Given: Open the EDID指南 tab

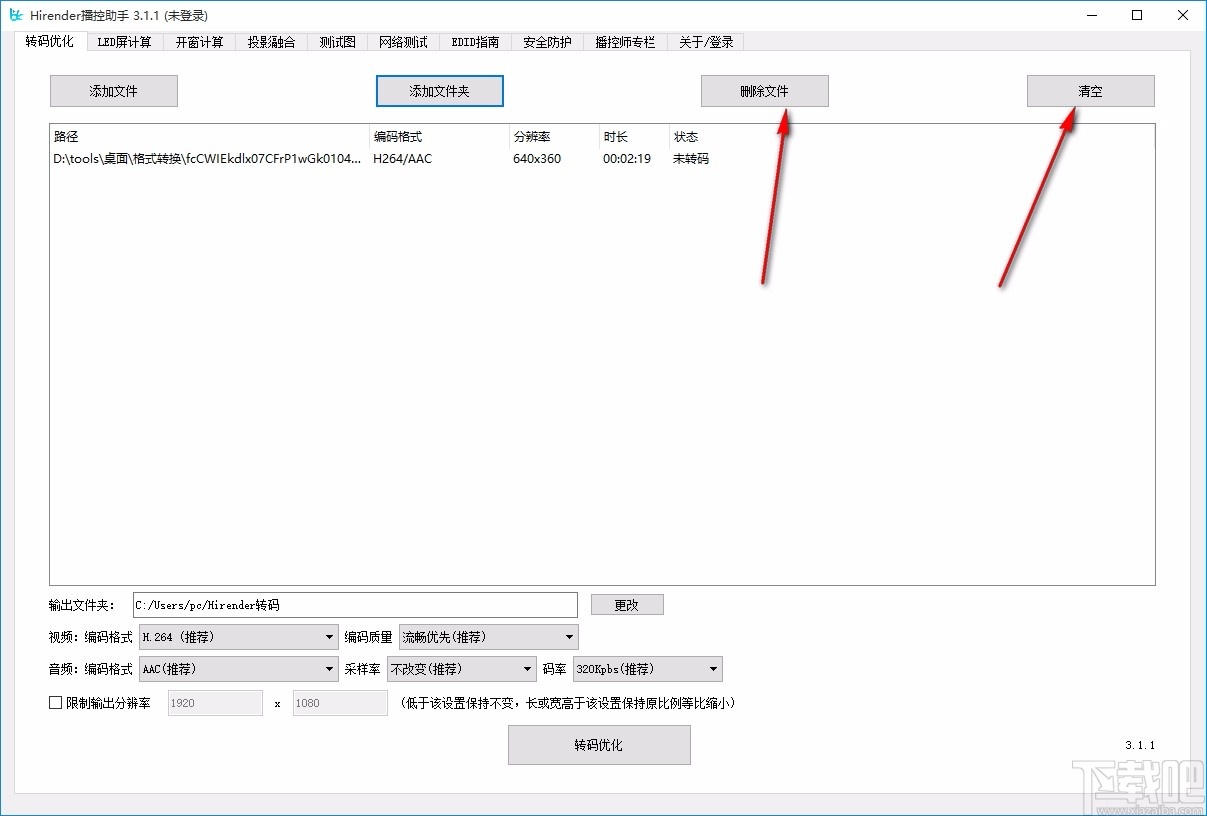Looking at the screenshot, I should 475,41.
